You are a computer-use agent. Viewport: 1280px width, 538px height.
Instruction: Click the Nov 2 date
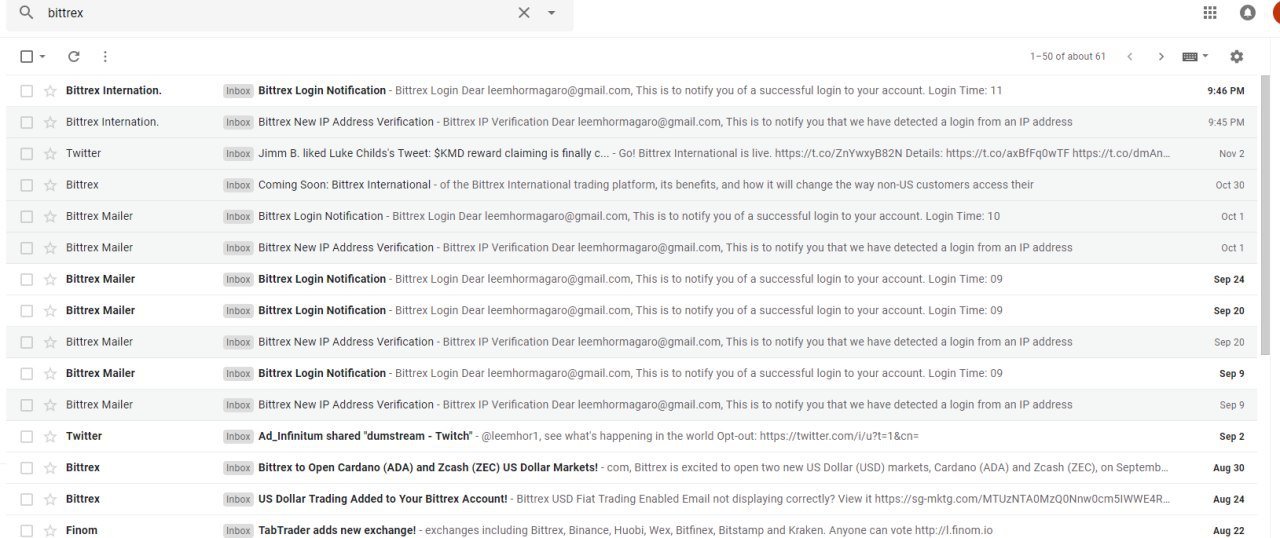pos(1231,154)
